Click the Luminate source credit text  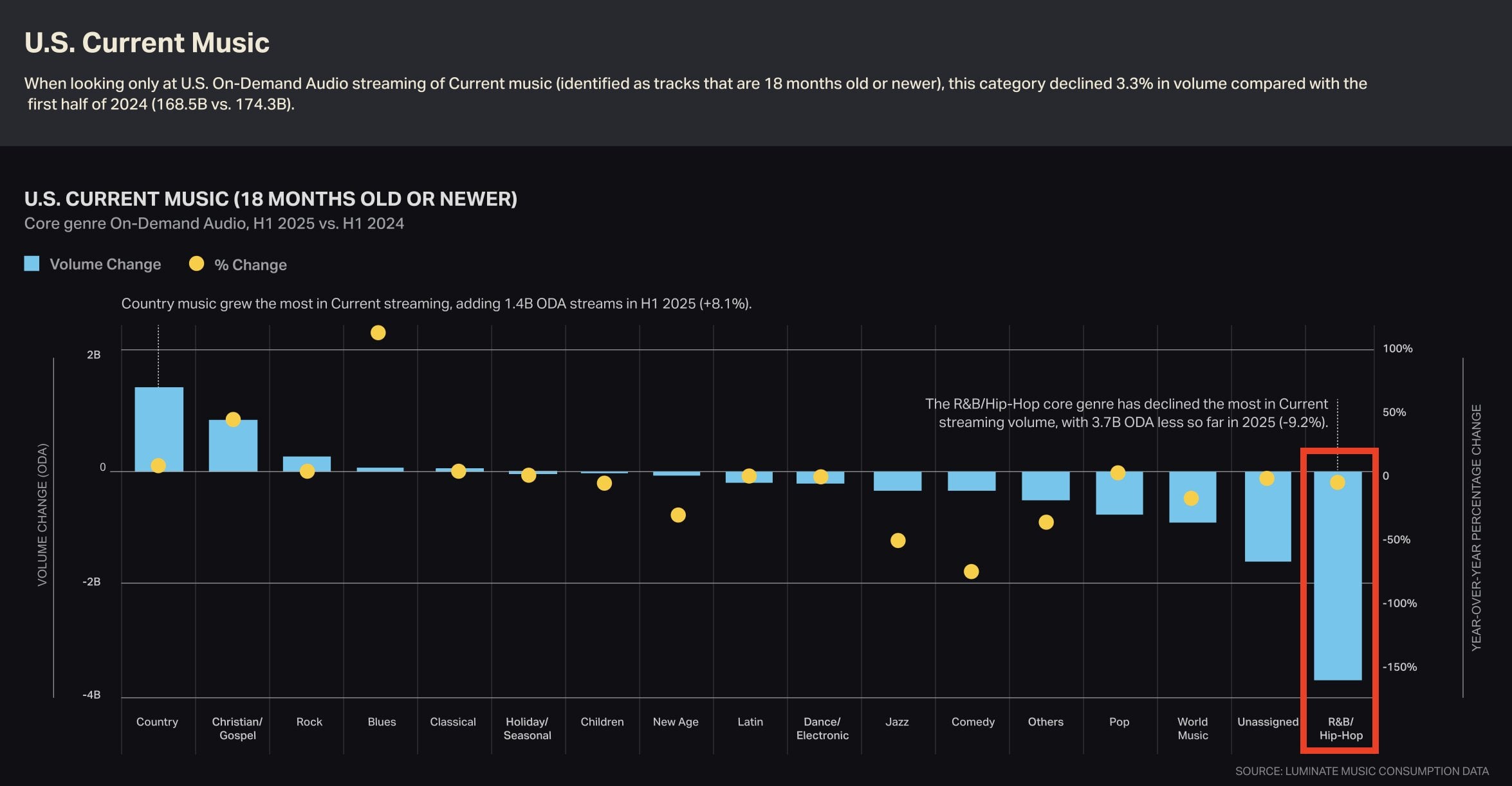tap(1361, 771)
